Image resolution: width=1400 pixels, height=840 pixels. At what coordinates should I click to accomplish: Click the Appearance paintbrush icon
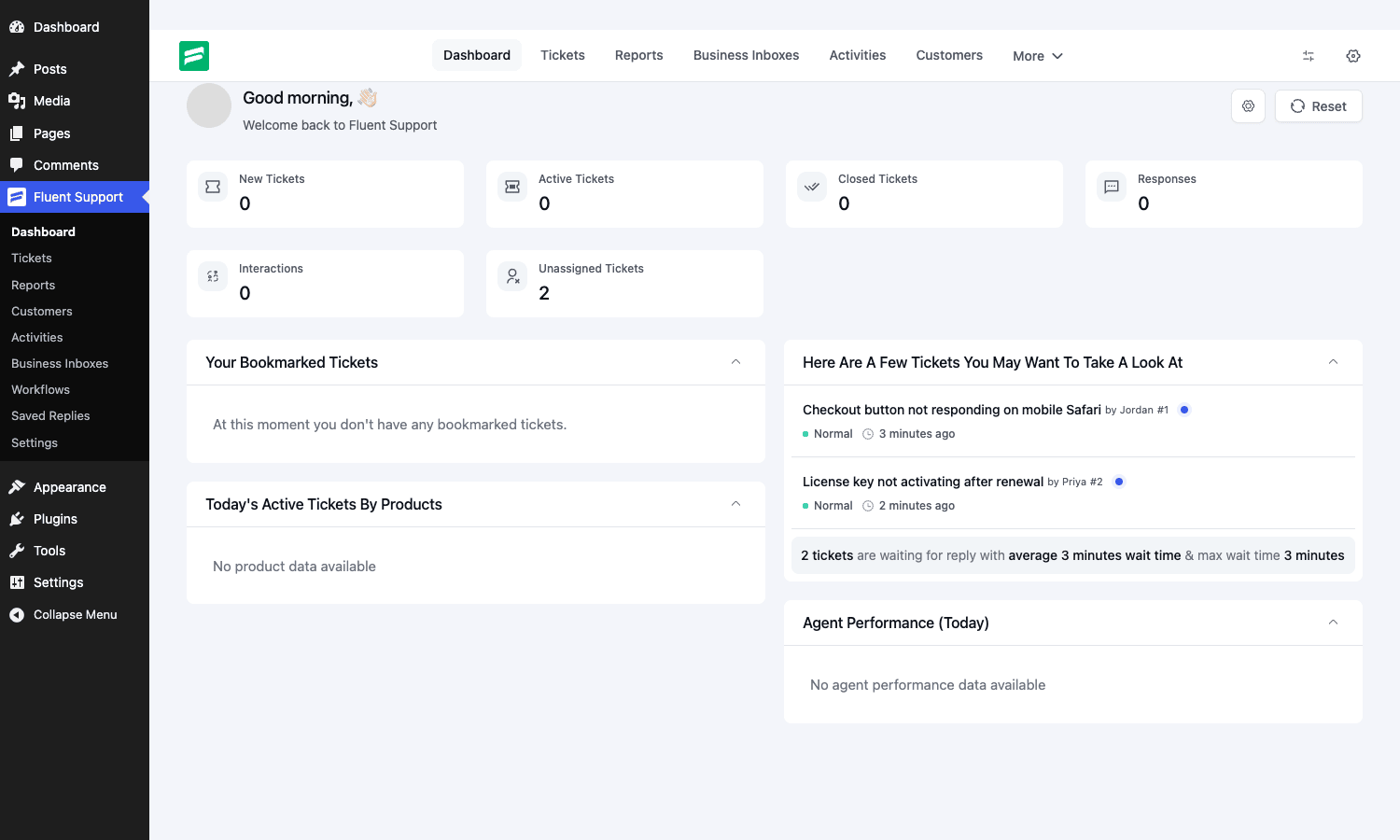click(x=17, y=487)
